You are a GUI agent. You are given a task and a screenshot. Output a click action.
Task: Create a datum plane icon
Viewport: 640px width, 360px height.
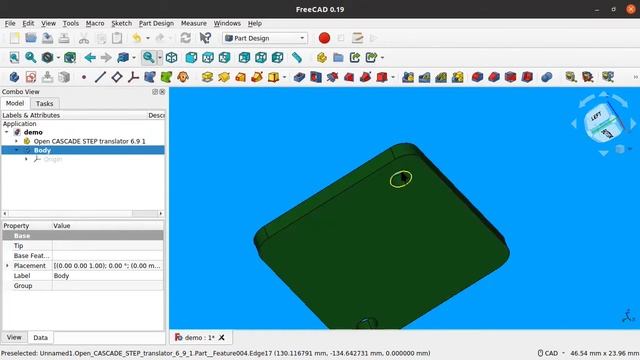(x=117, y=77)
